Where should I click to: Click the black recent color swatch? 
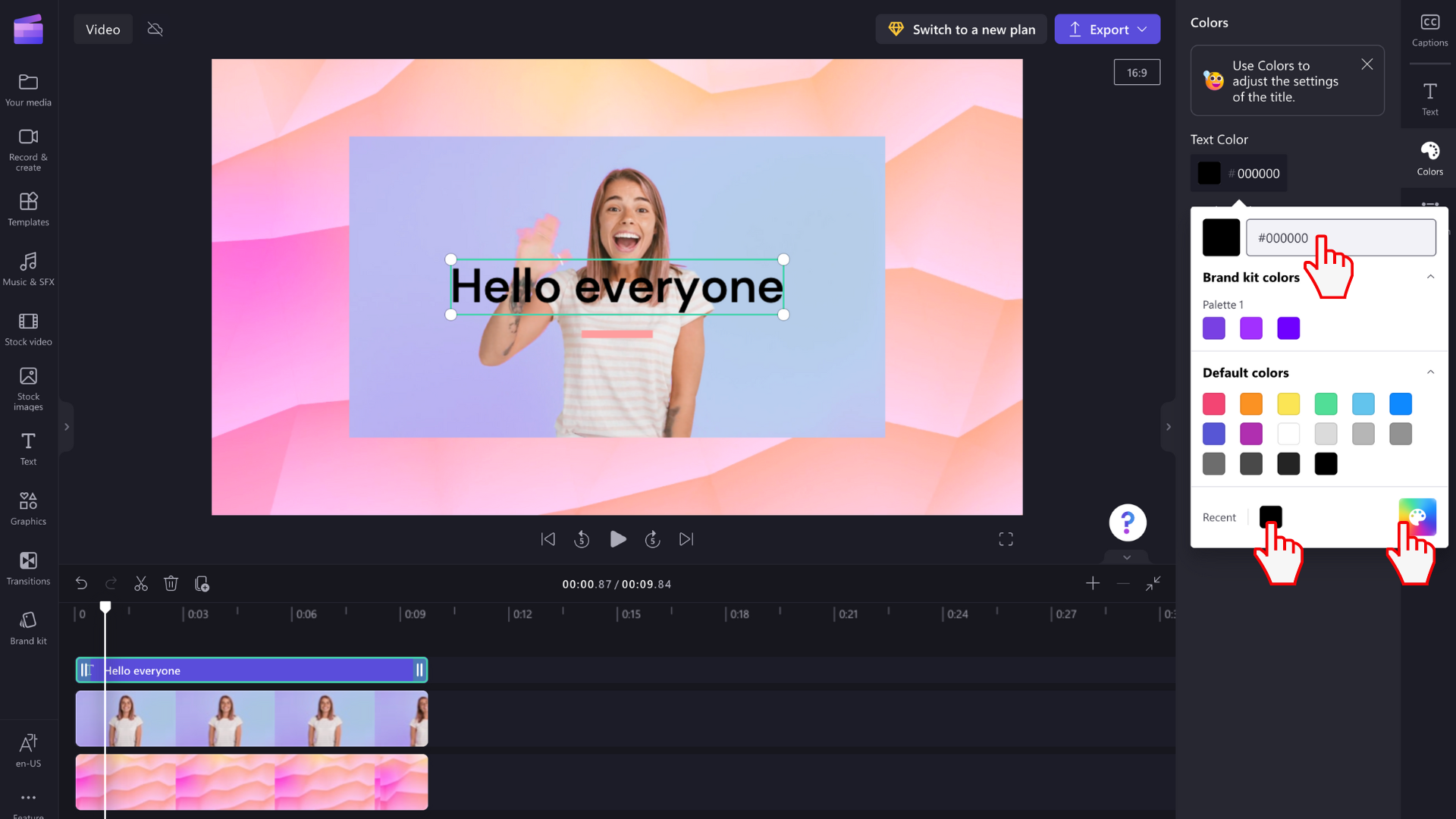point(1270,516)
